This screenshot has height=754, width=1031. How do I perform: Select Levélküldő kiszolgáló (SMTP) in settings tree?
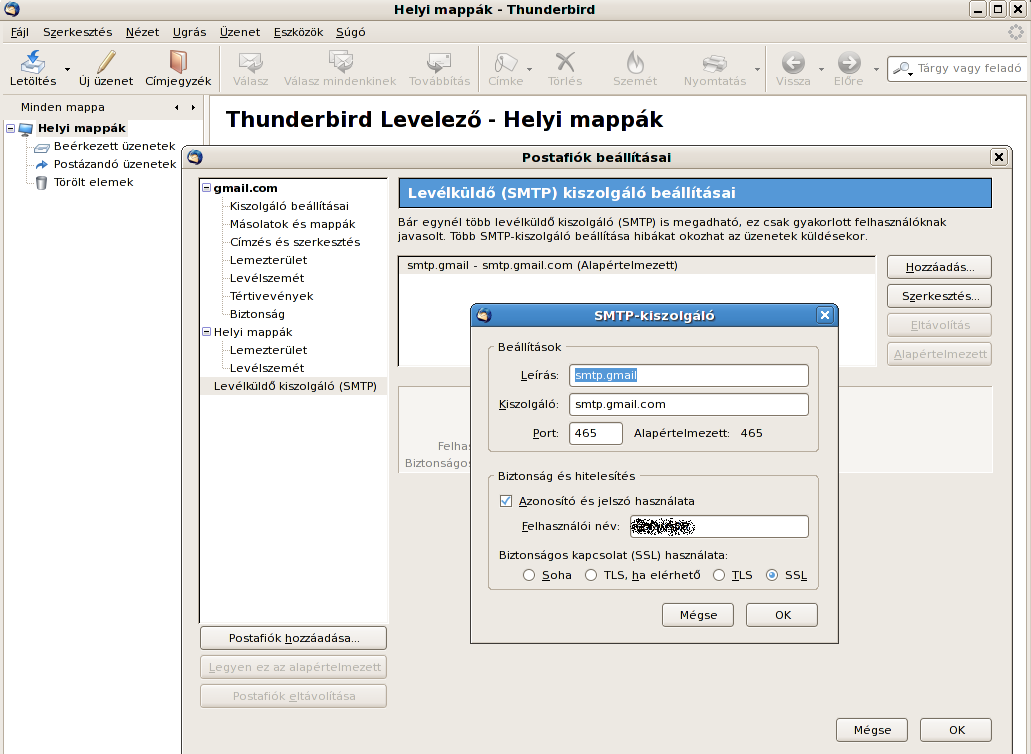295,386
